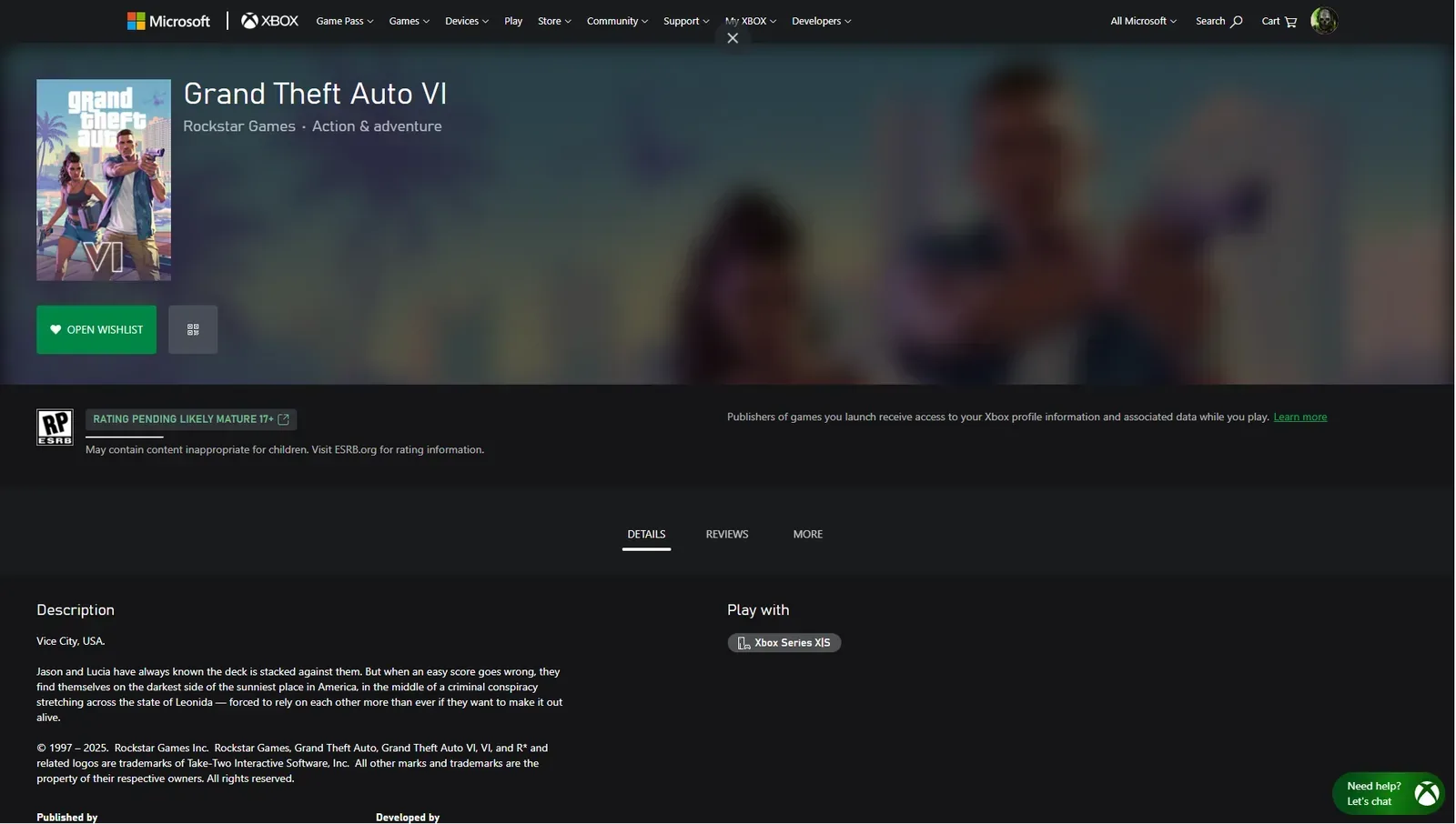Click the Developed by label
The image size is (1456, 824).
(408, 818)
